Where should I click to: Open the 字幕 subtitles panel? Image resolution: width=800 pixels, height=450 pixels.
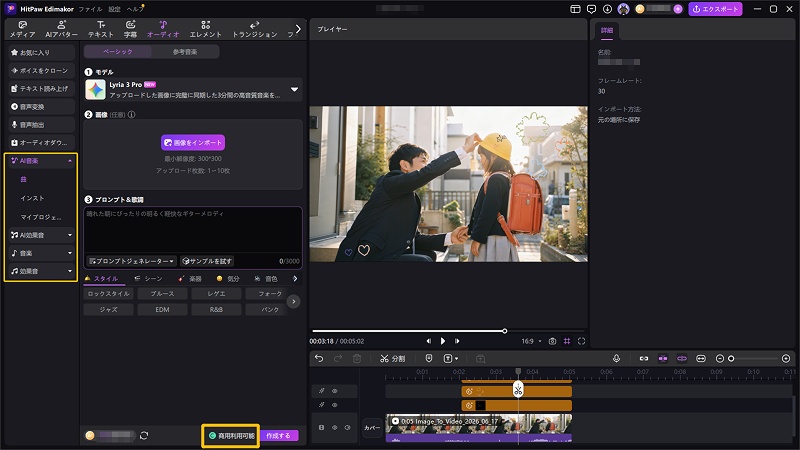(131, 29)
